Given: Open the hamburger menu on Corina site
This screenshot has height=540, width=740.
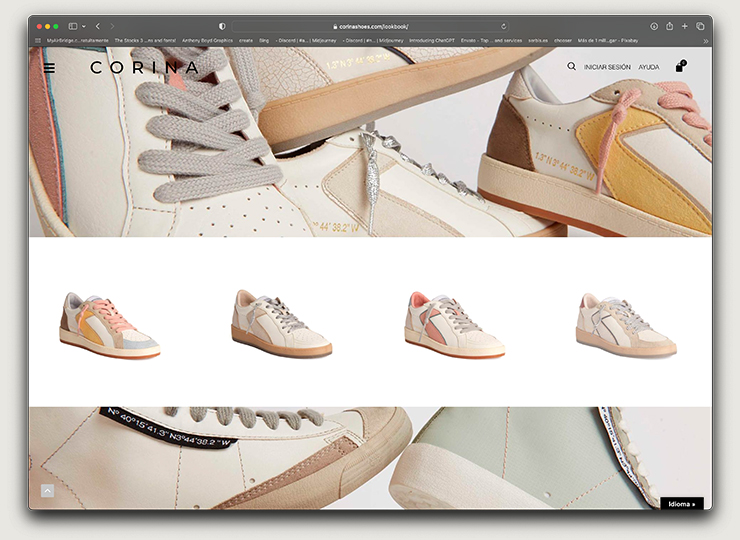Looking at the screenshot, I should [x=49, y=68].
